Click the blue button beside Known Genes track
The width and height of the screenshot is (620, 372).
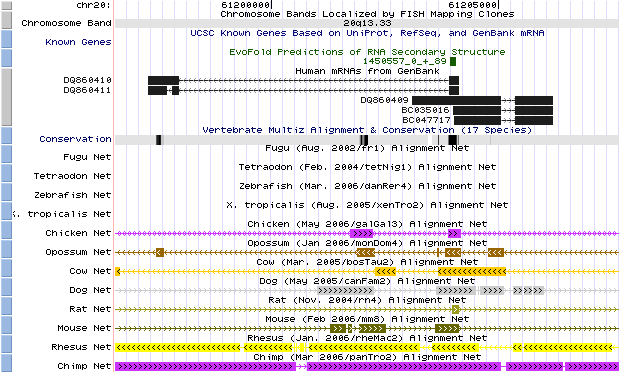[6, 39]
